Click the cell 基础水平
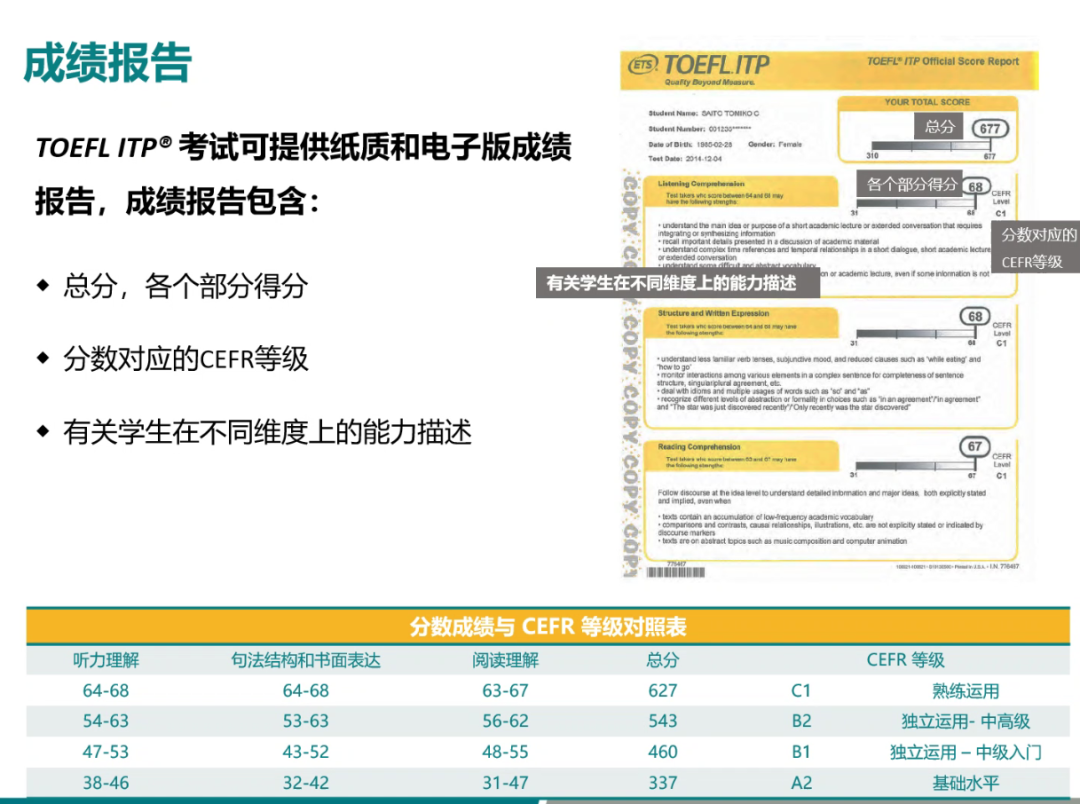 click(x=966, y=783)
